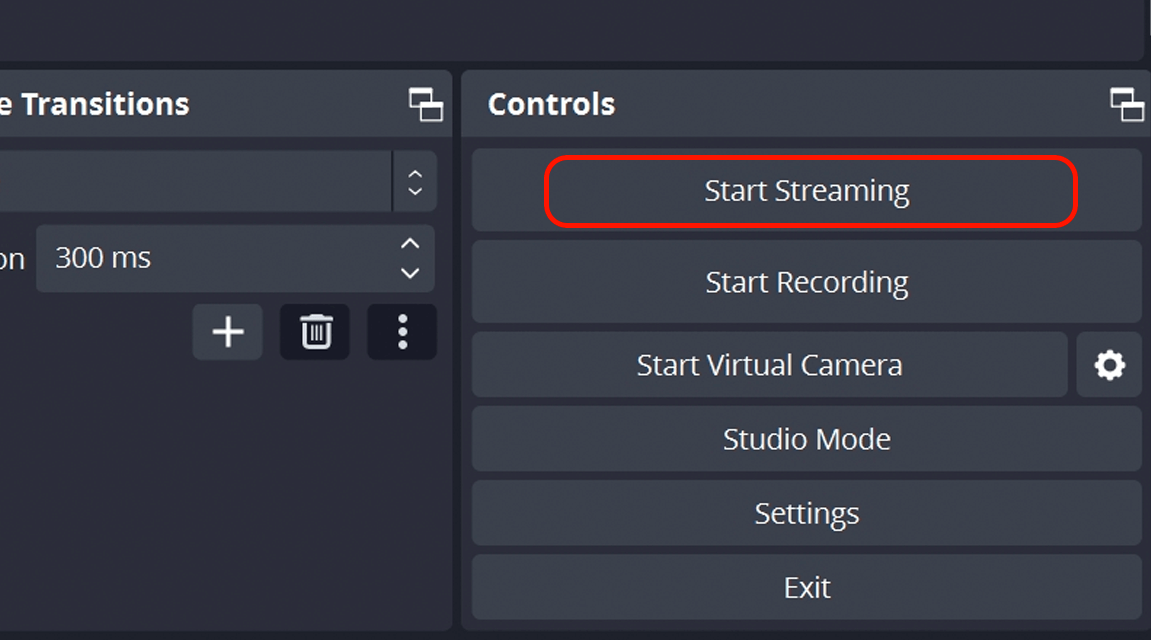1151x640 pixels.
Task: Click inside the 300 ms duration field
Action: (200, 258)
